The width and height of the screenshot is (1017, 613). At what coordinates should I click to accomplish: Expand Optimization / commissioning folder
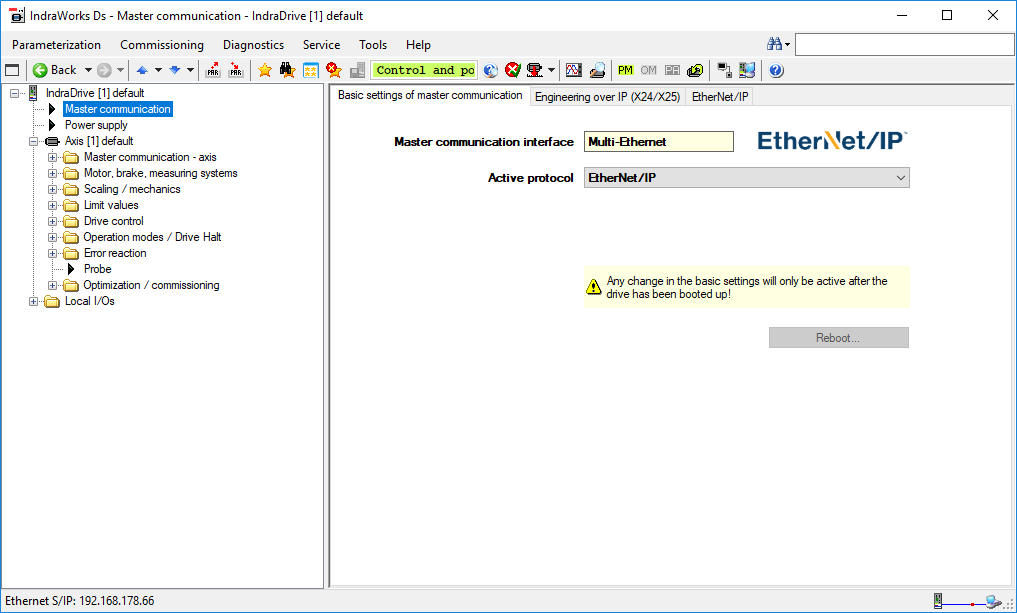coord(53,285)
